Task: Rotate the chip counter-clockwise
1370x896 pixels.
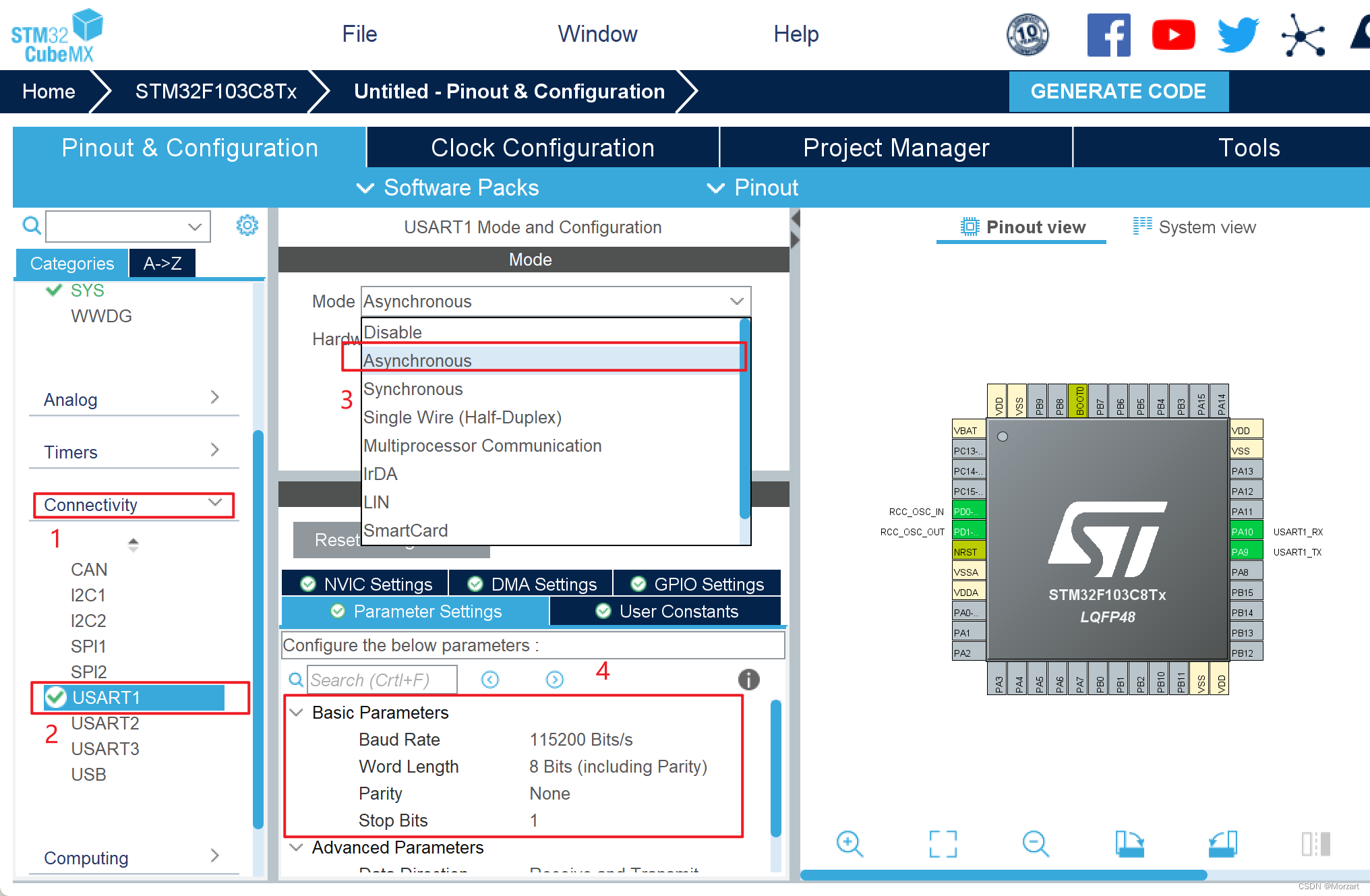Action: pyautogui.click(x=1222, y=844)
